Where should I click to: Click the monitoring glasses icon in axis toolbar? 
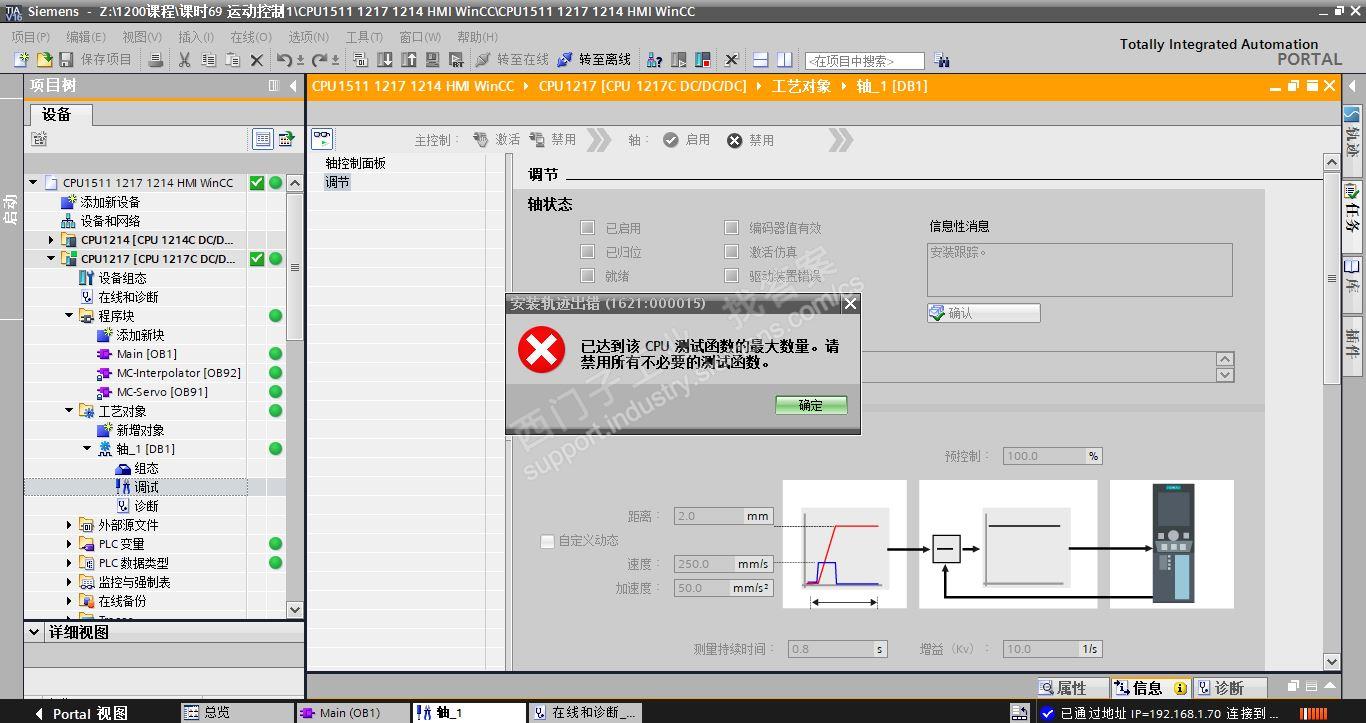click(x=322, y=139)
